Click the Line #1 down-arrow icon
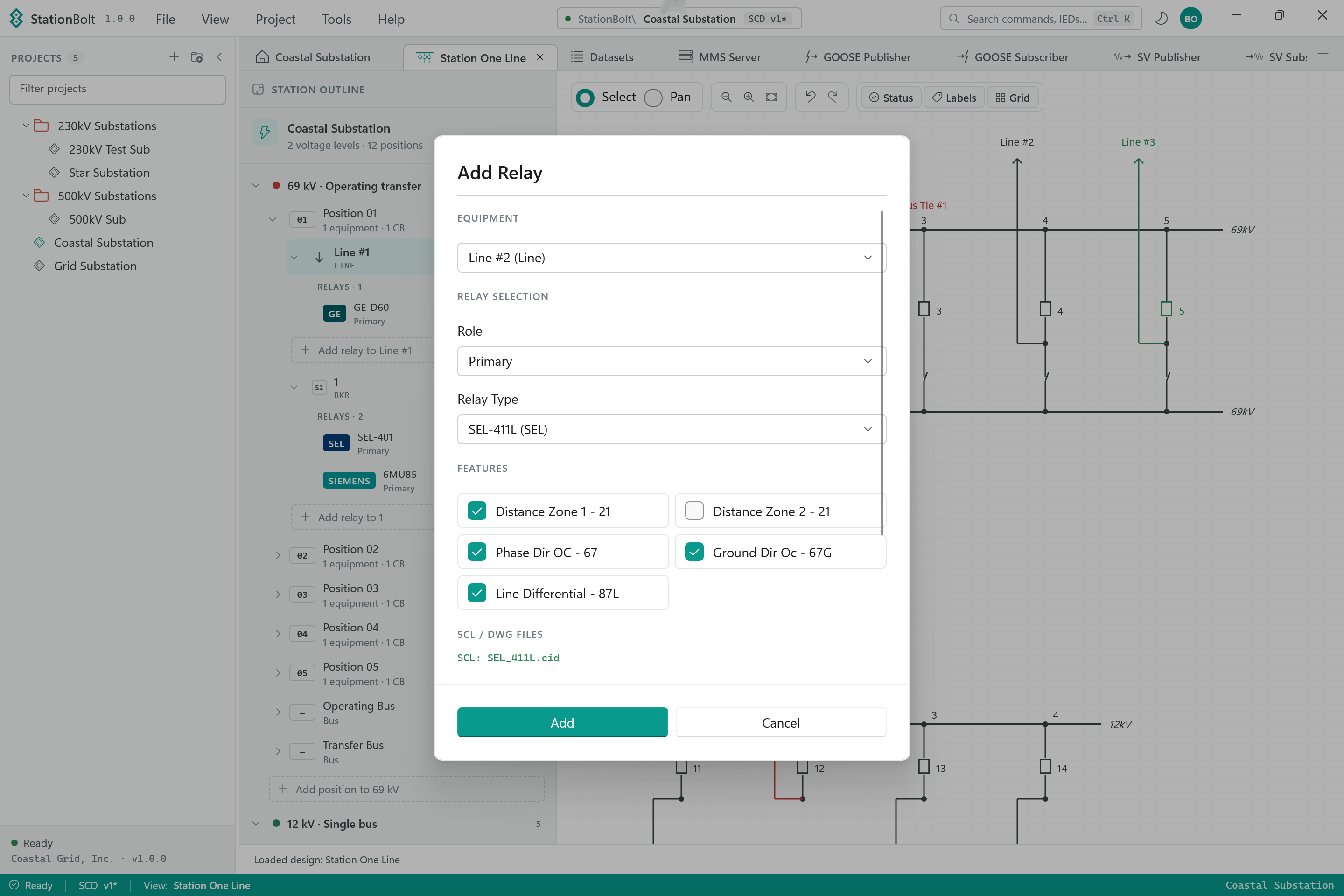Screen dimensions: 1344x896 (319, 257)
